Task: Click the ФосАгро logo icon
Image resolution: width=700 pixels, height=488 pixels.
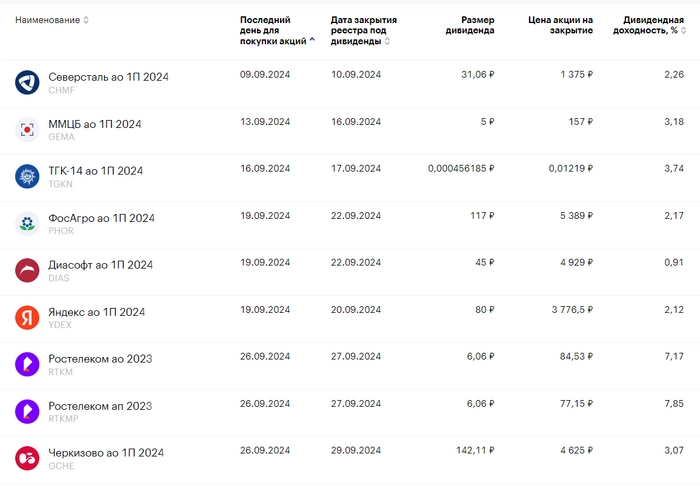Action: point(27,224)
